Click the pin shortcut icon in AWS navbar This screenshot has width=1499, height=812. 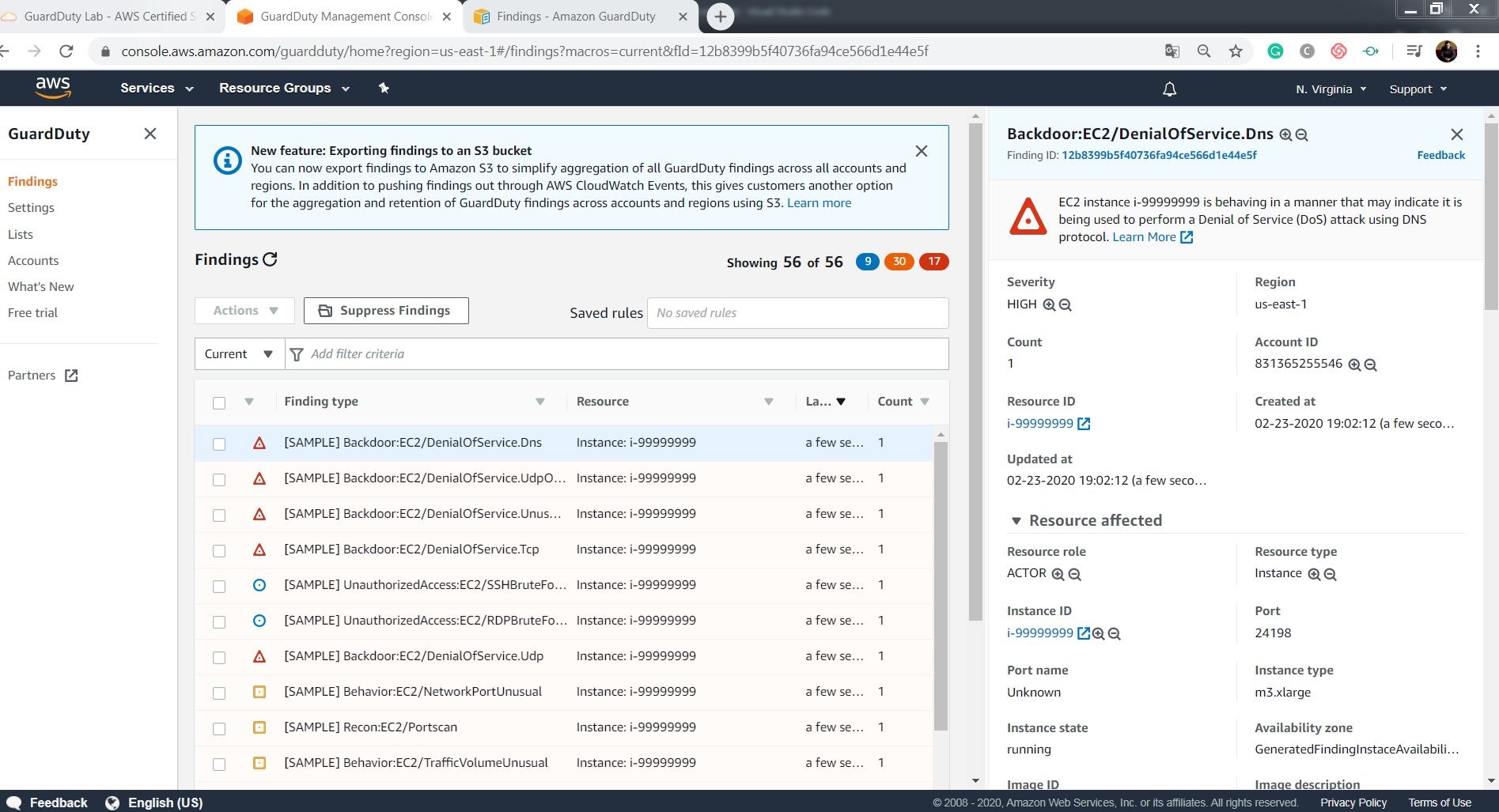(x=384, y=88)
